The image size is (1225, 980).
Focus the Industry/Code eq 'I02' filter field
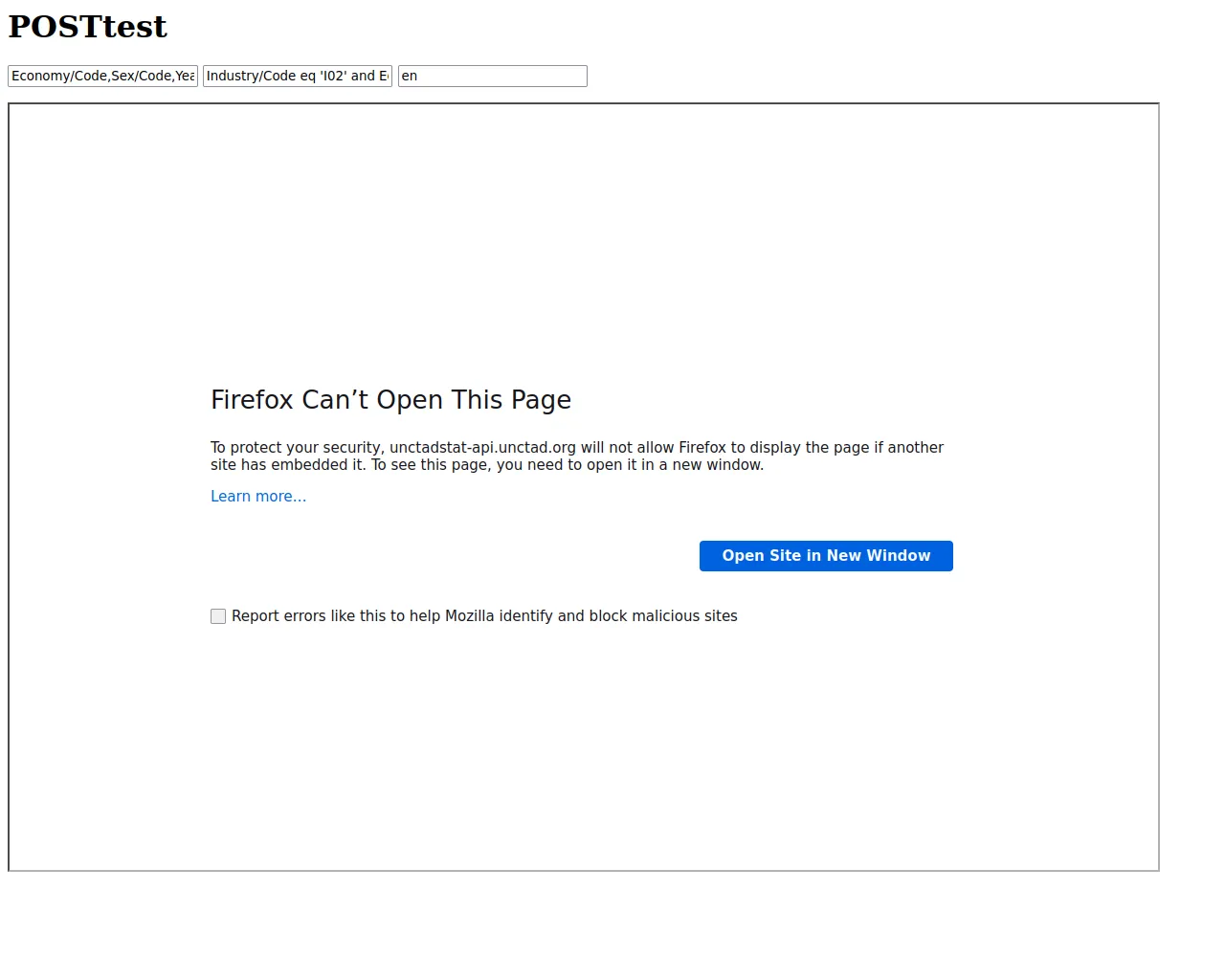(298, 76)
